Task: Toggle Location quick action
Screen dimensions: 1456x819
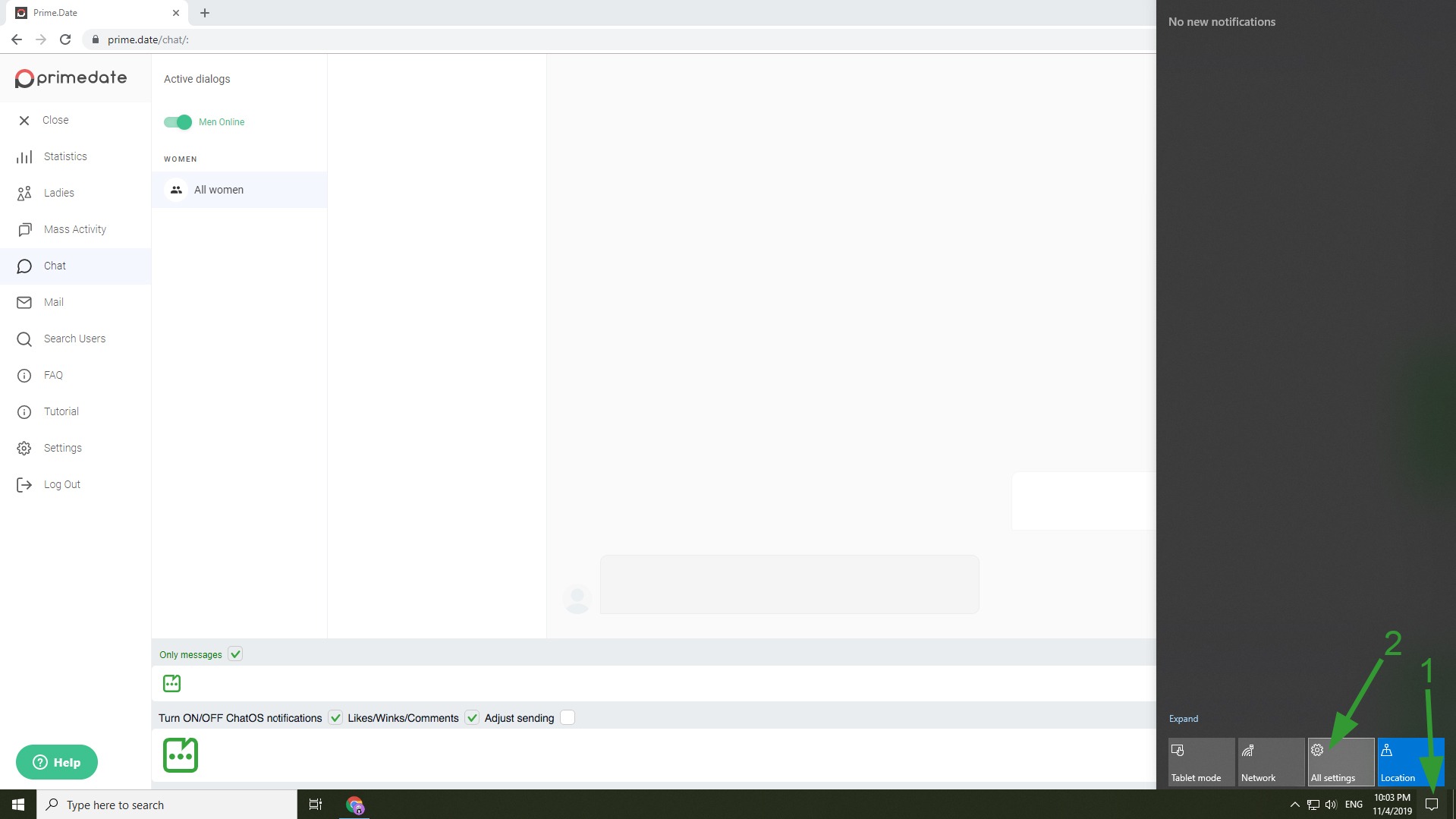Action: (1410, 762)
